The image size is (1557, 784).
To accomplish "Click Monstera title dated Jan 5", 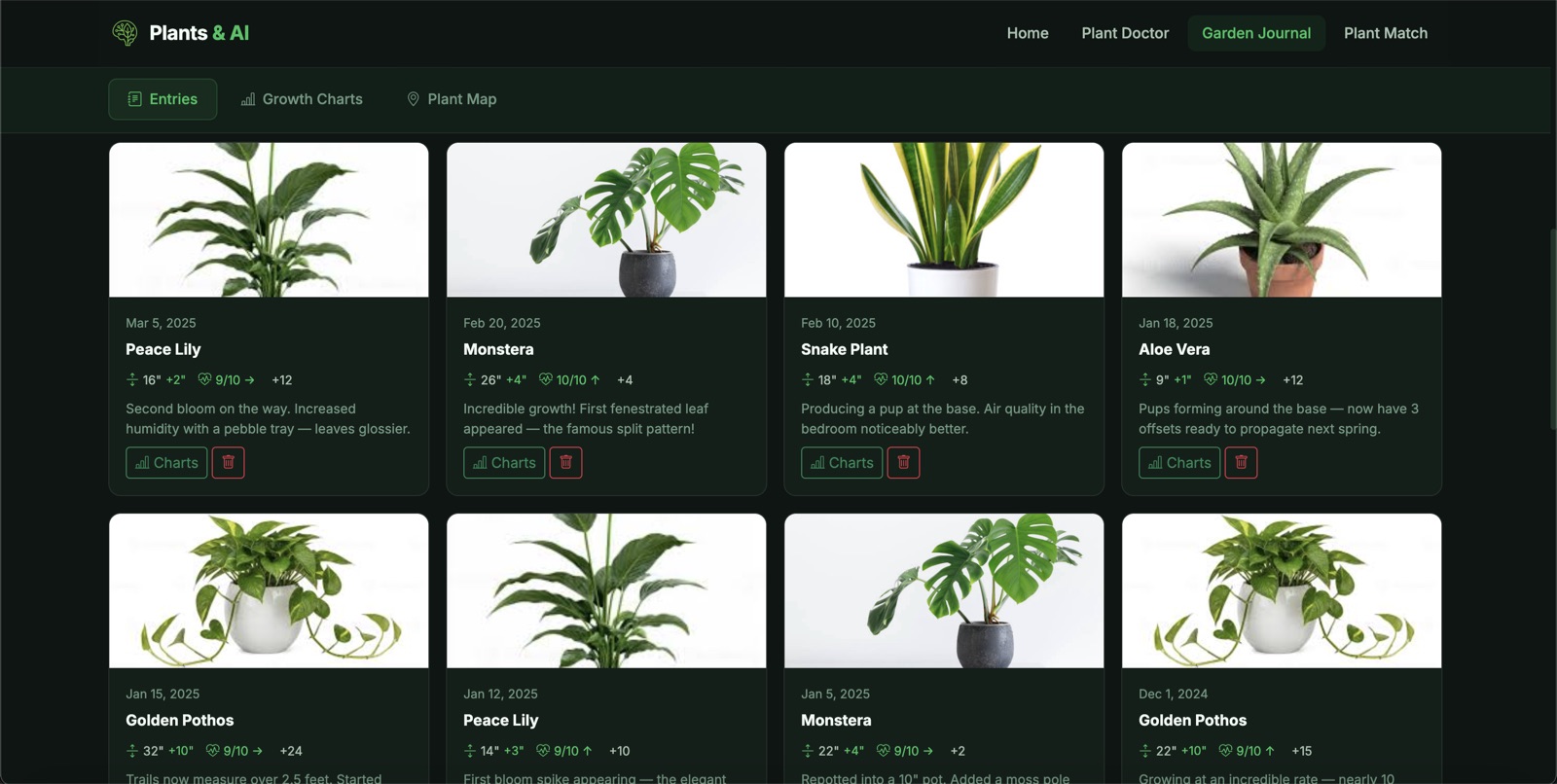I will coord(836,721).
